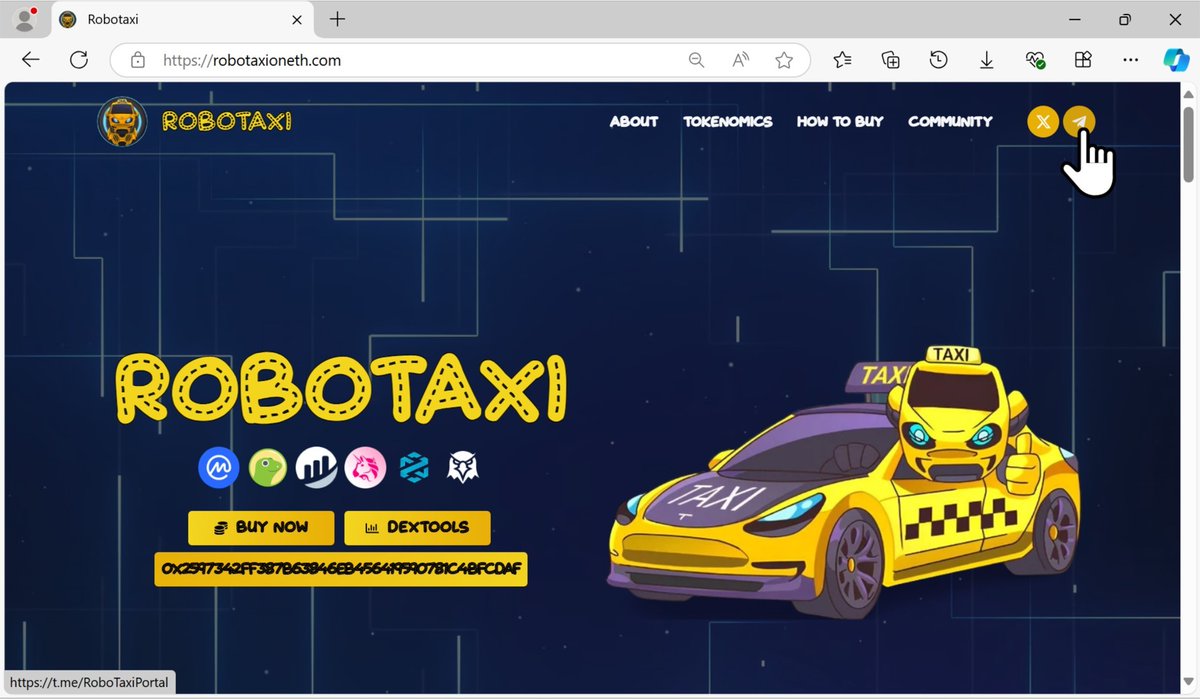Open browser History icon
This screenshot has height=699, width=1200.
point(938,60)
